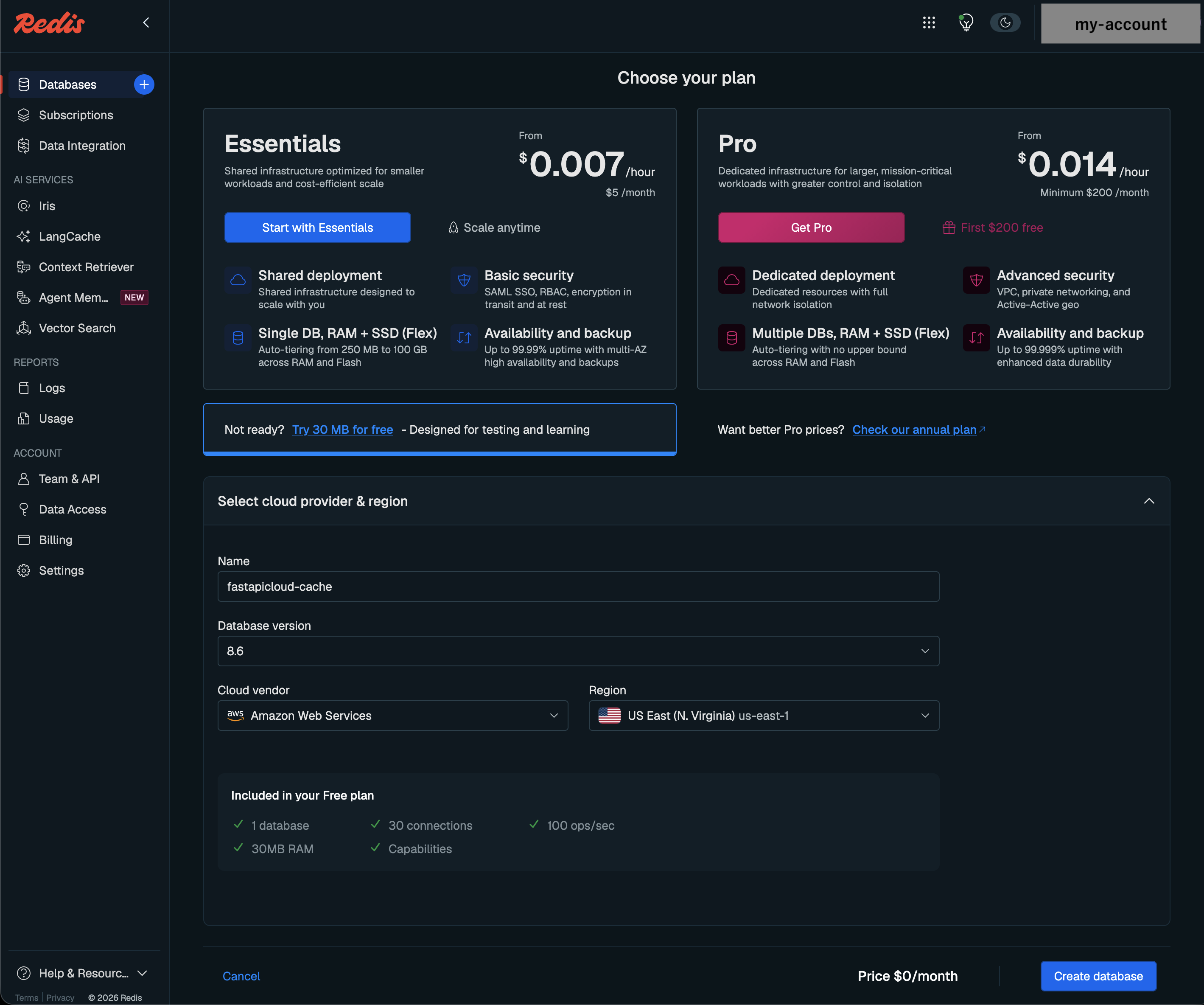Collapse Select cloud provider & region section
Viewport: 1204px width, 1005px height.
1149,501
